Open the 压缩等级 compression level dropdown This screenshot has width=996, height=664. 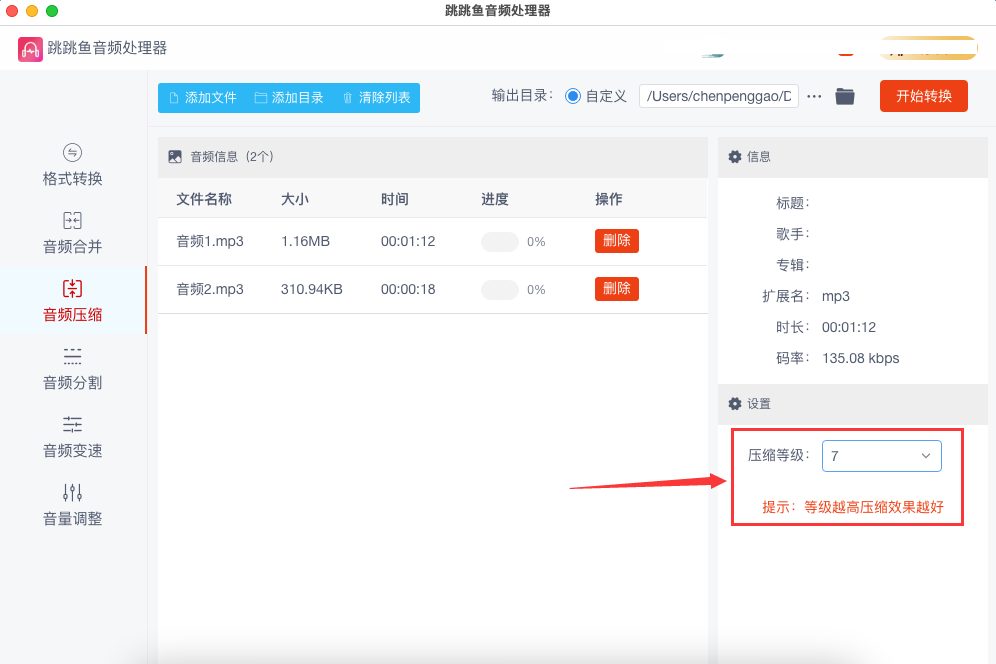pos(882,456)
